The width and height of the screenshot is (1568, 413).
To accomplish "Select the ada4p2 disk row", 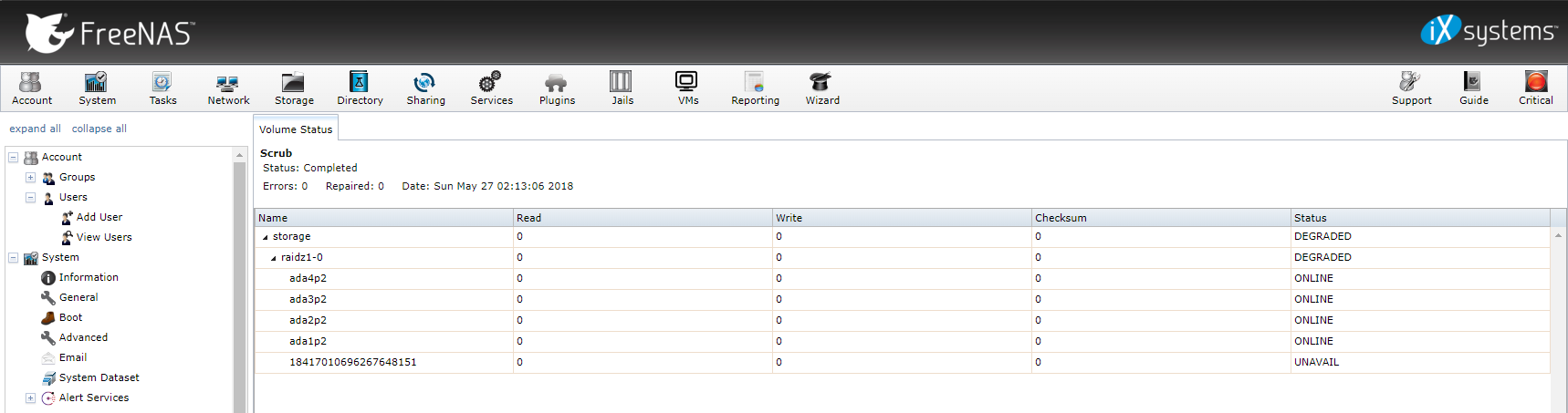I will [902, 279].
